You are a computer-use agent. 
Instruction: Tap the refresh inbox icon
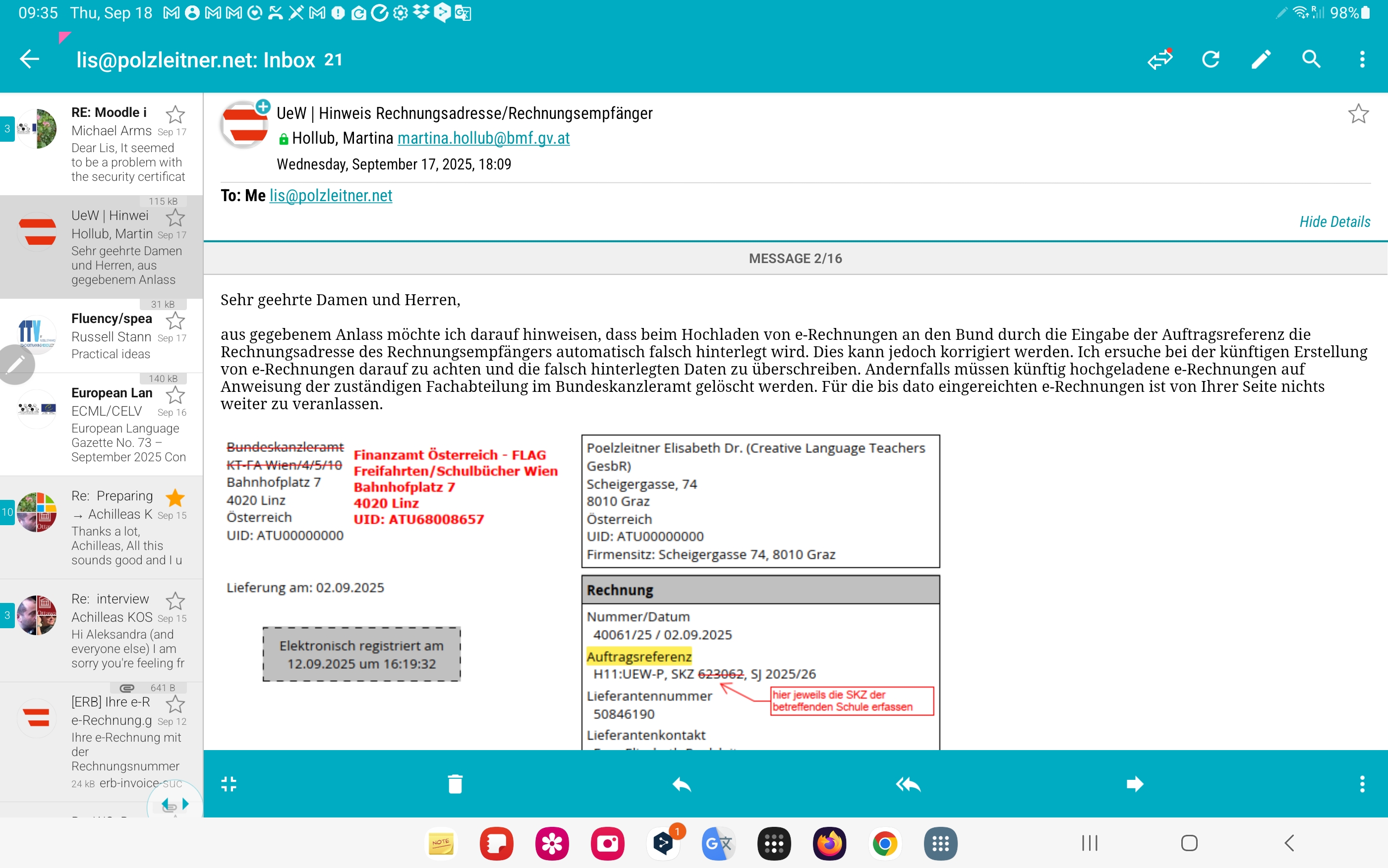click(1211, 59)
